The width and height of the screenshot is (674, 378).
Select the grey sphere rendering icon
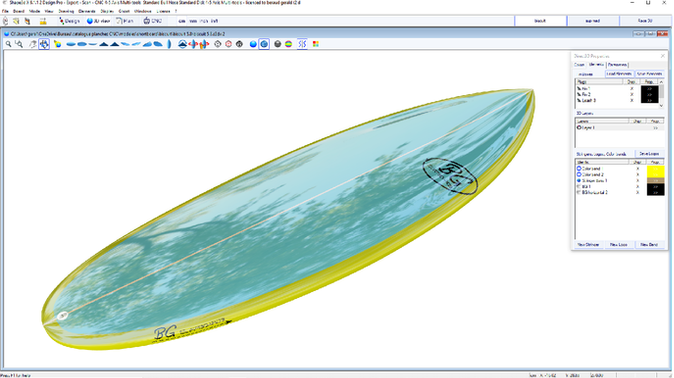click(278, 44)
